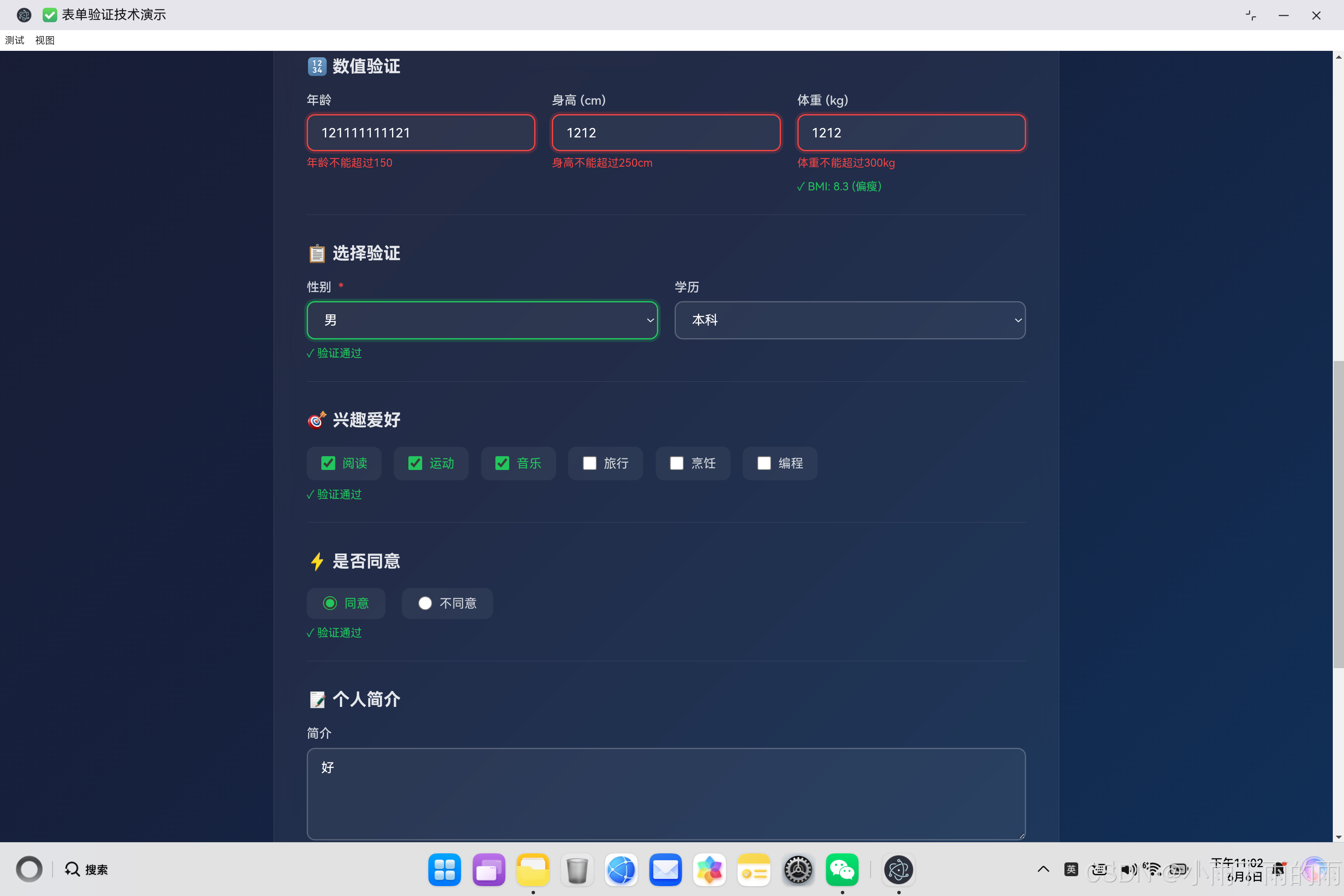Check the 旅行 checkbox
Screen dimensions: 1344x896
point(590,463)
